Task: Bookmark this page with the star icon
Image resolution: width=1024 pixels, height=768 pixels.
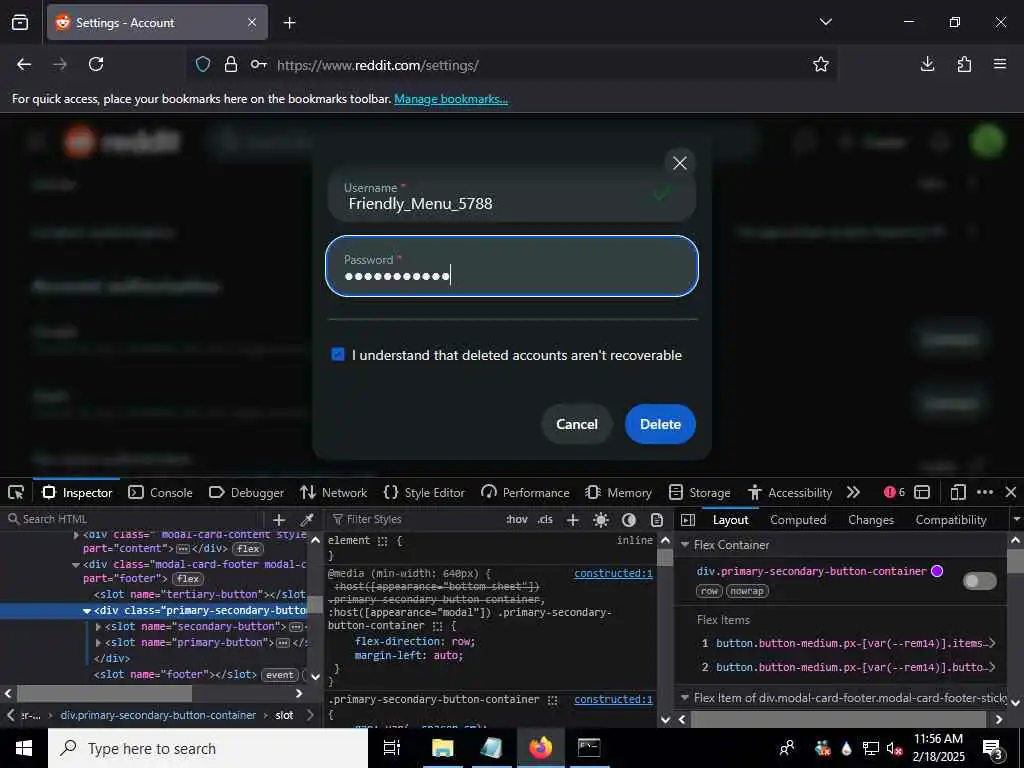Action: (821, 64)
